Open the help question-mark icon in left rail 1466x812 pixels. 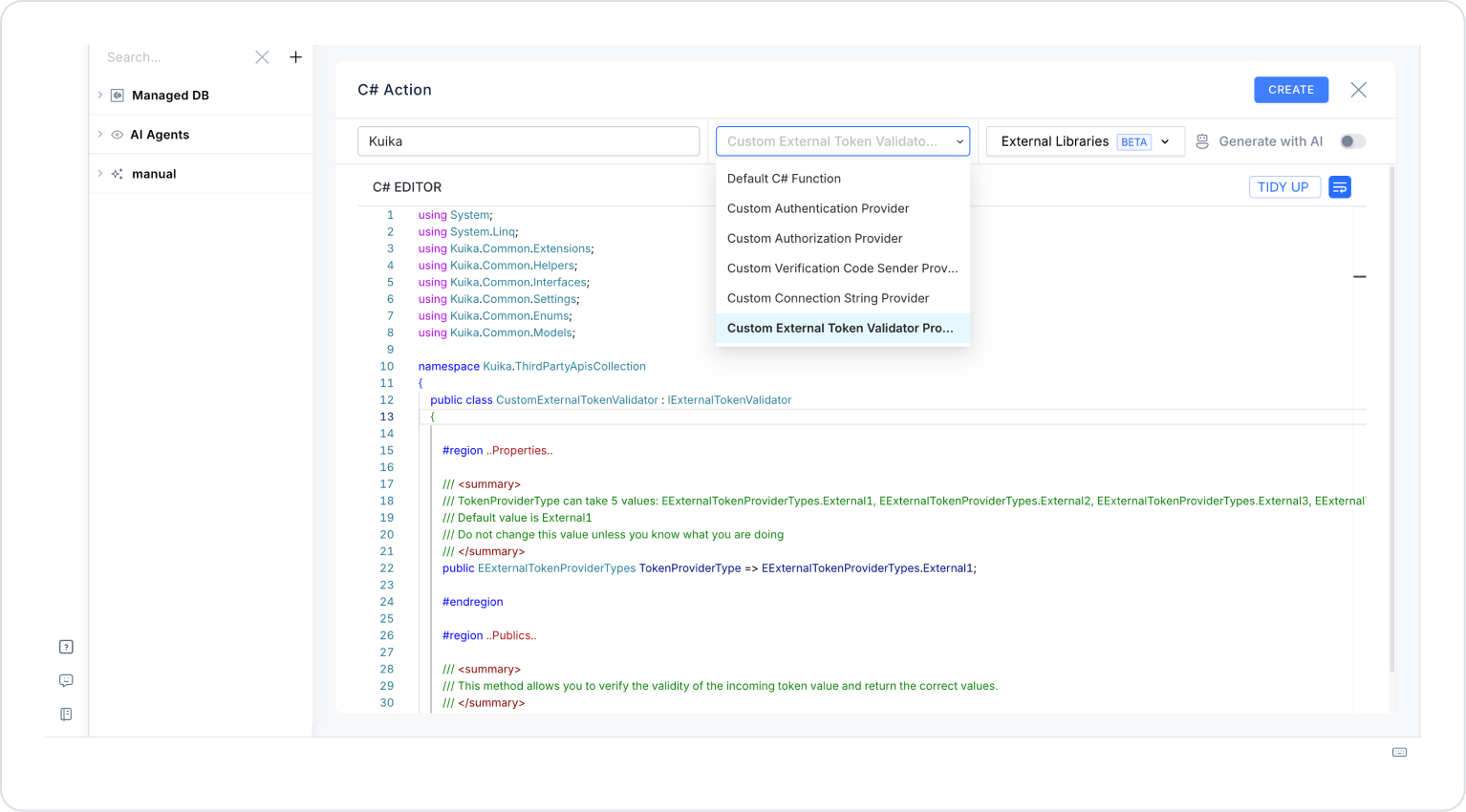[x=66, y=647]
